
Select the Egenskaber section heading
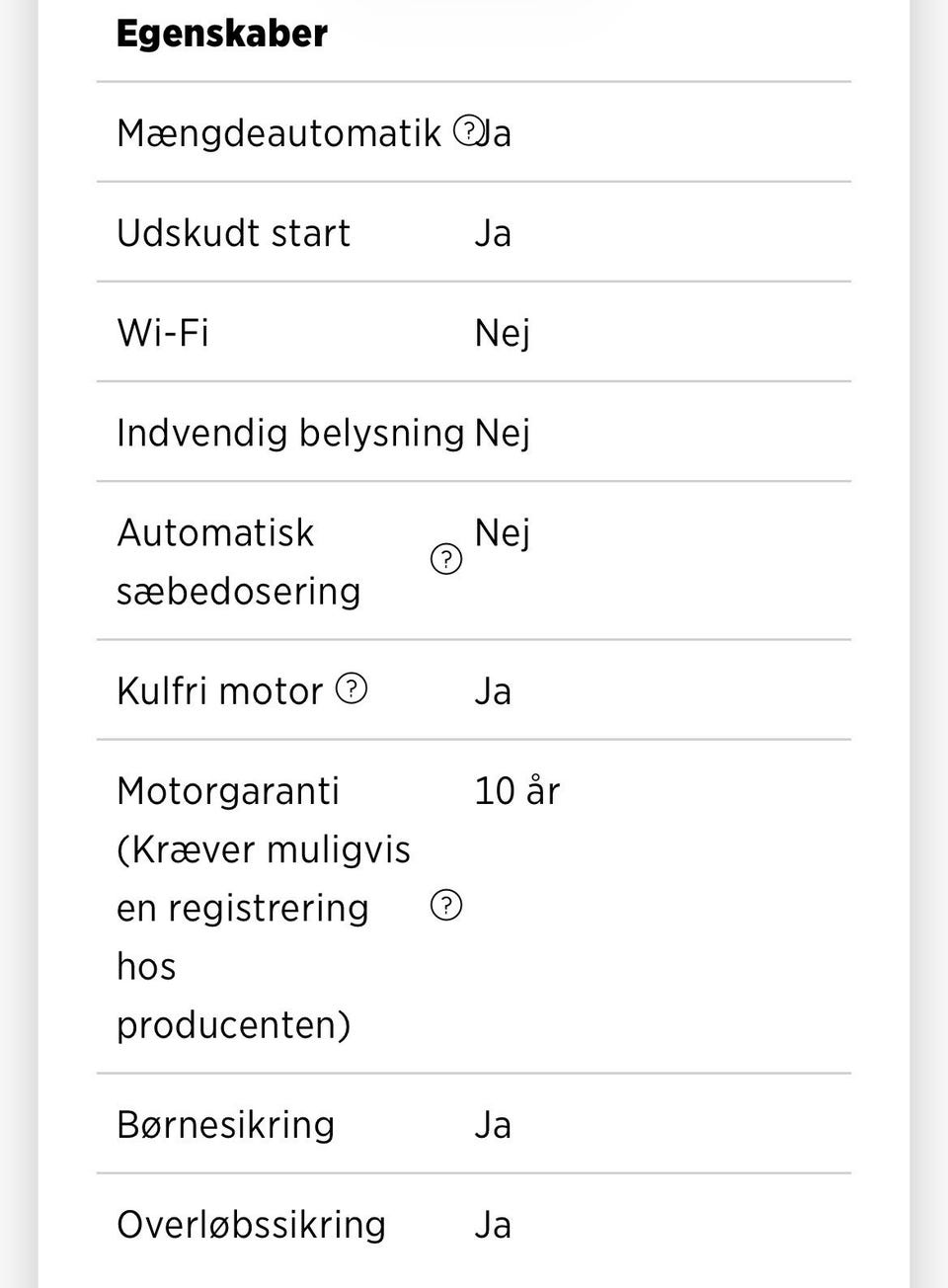[222, 34]
